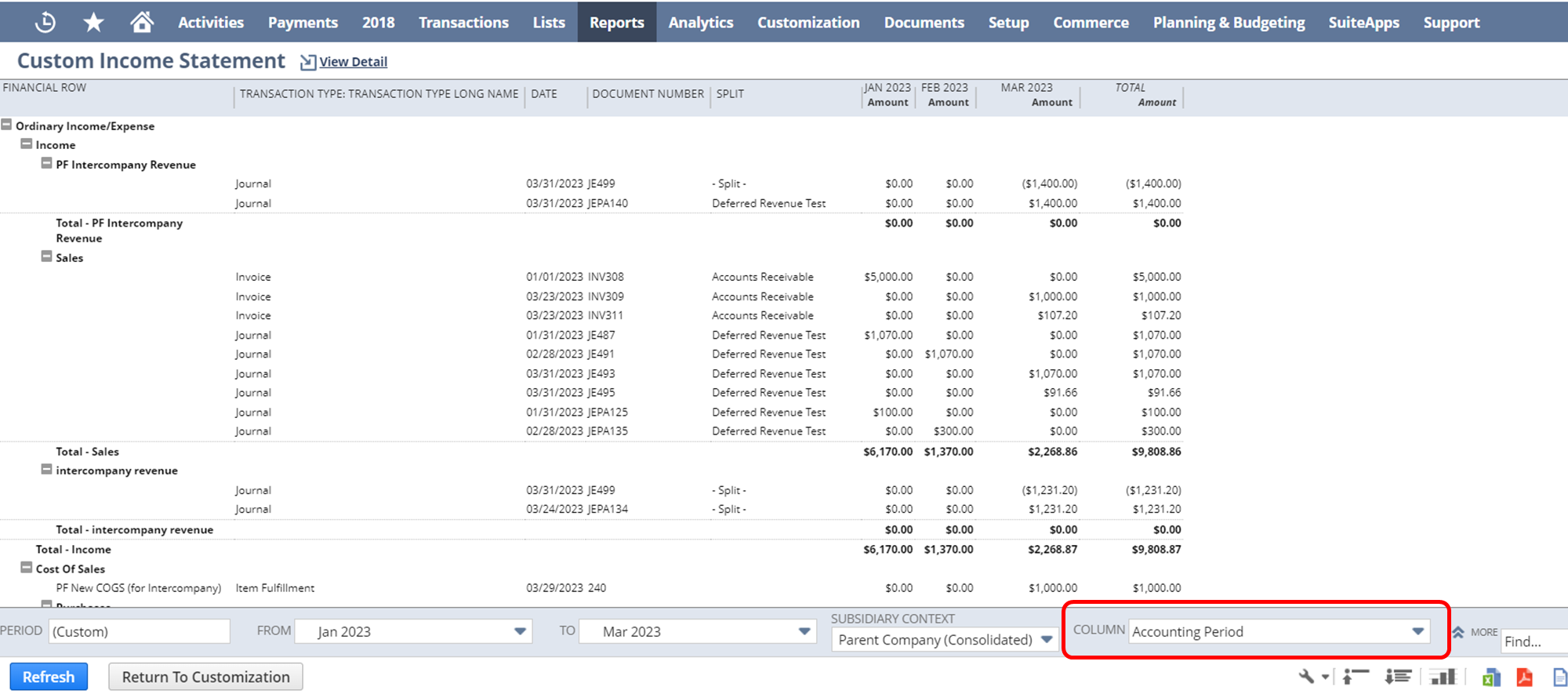Go to the Home dashboard icon
Image resolution: width=1568 pixels, height=694 pixels.
(142, 22)
